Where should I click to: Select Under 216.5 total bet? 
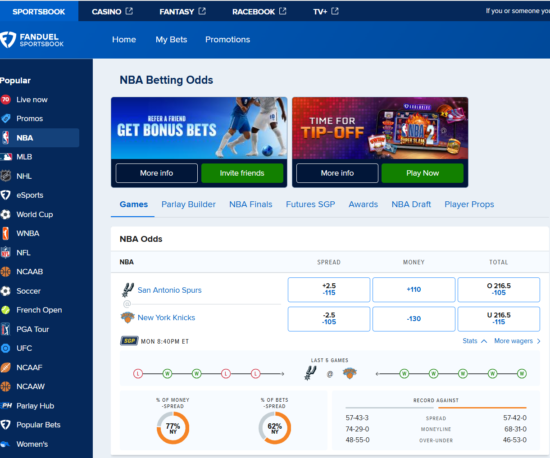point(498,319)
